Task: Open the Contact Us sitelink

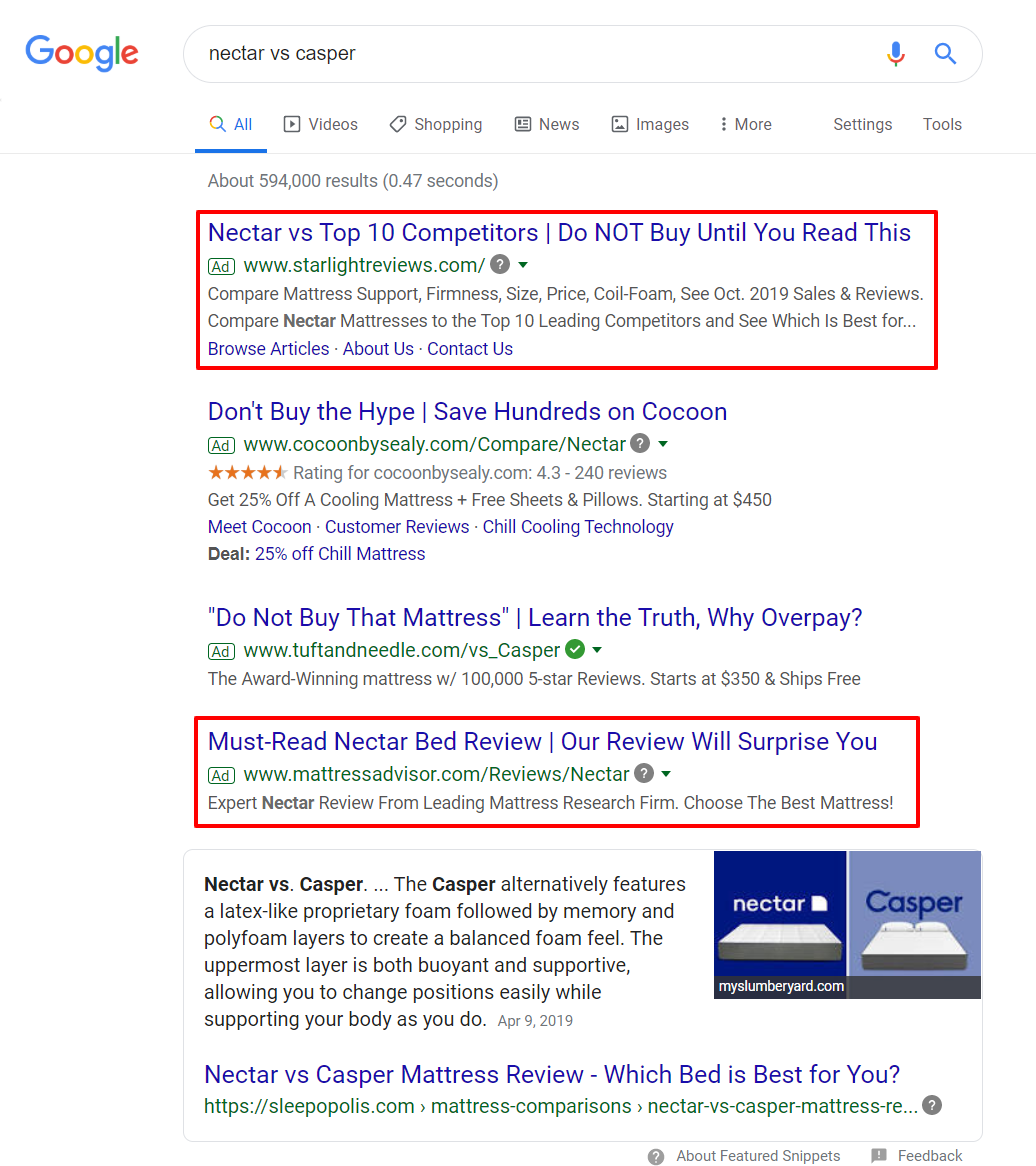Action: click(470, 349)
